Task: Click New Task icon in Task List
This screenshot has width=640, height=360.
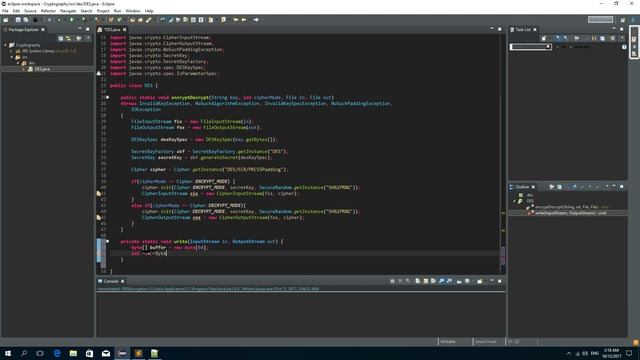Action: coord(544,38)
